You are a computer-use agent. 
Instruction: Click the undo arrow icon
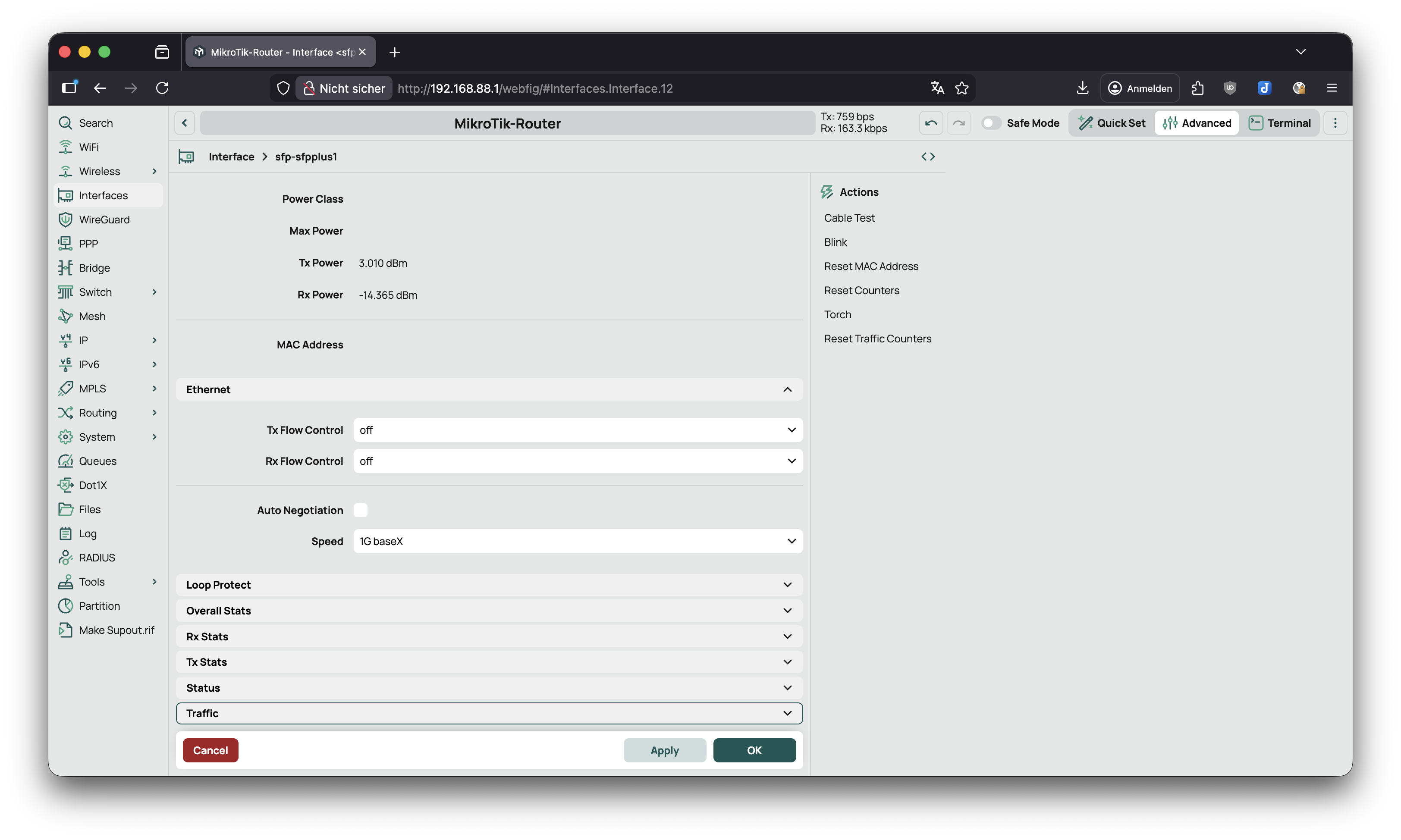coord(931,123)
